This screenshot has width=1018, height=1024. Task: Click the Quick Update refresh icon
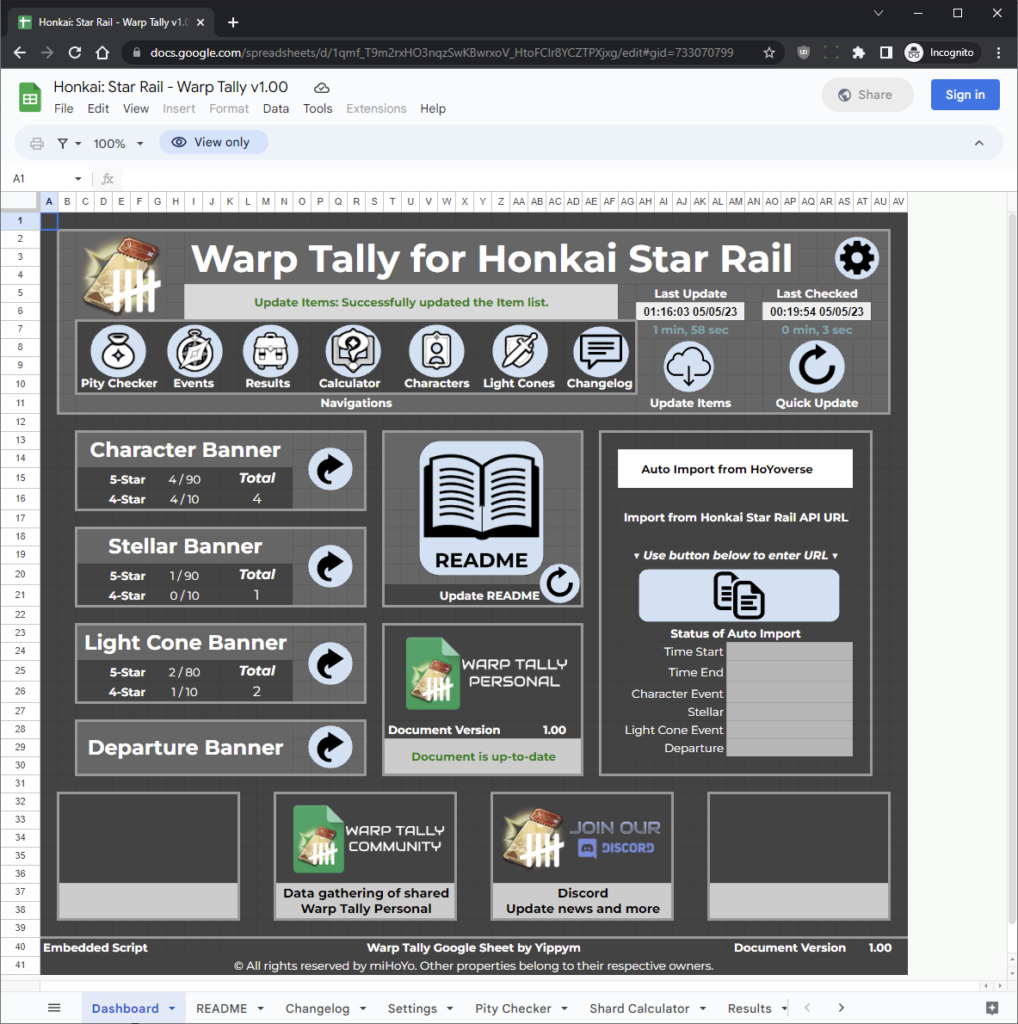pos(817,366)
